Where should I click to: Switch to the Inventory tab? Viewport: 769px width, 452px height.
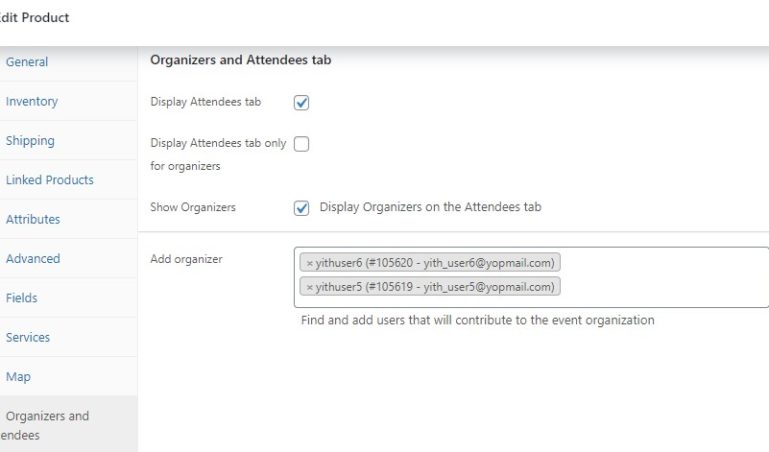pyautogui.click(x=32, y=101)
